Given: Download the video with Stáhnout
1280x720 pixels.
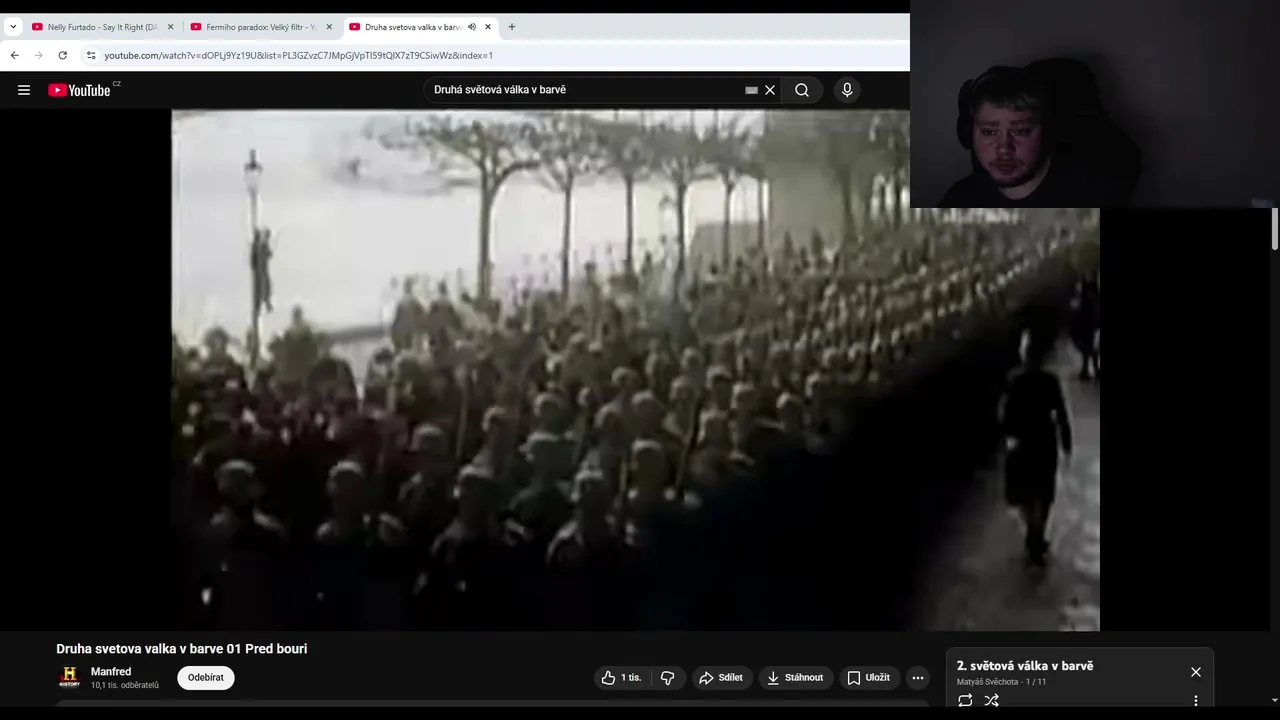Looking at the screenshot, I should 796,678.
